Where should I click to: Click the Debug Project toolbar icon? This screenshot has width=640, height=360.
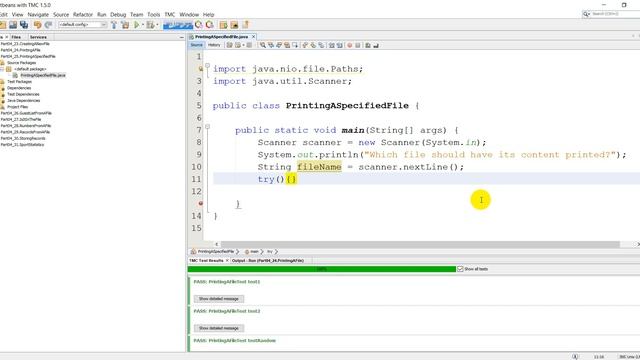(150, 25)
